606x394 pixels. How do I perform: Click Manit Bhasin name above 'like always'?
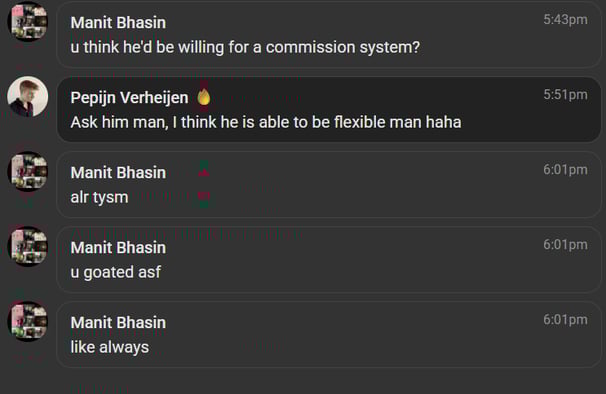coord(118,322)
